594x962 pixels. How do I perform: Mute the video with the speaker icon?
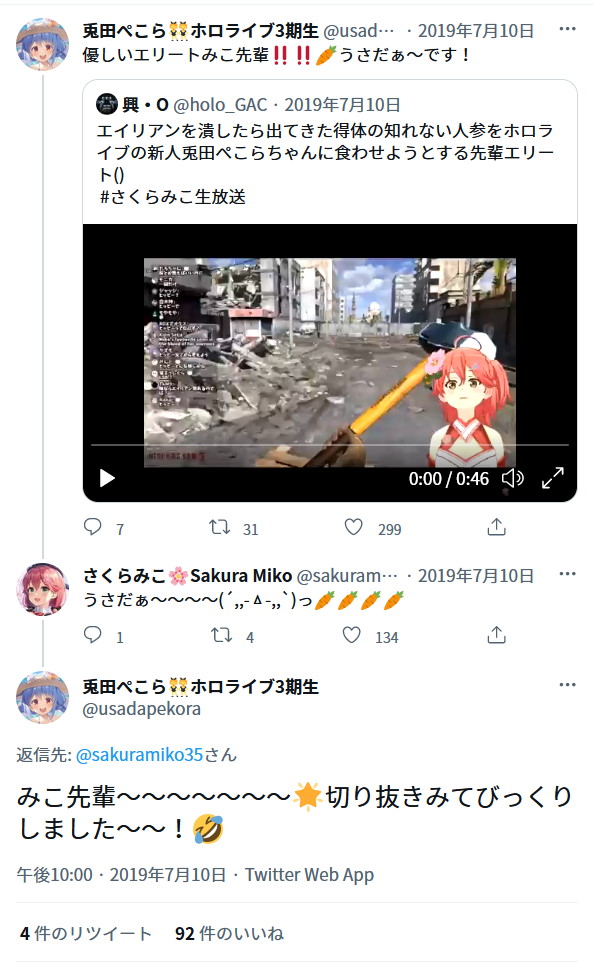pyautogui.click(x=513, y=478)
